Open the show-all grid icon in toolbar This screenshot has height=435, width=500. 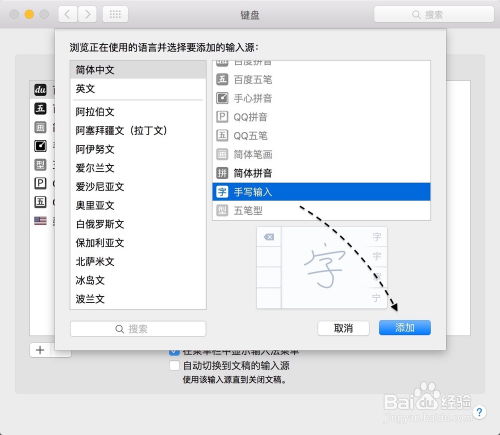[115, 14]
